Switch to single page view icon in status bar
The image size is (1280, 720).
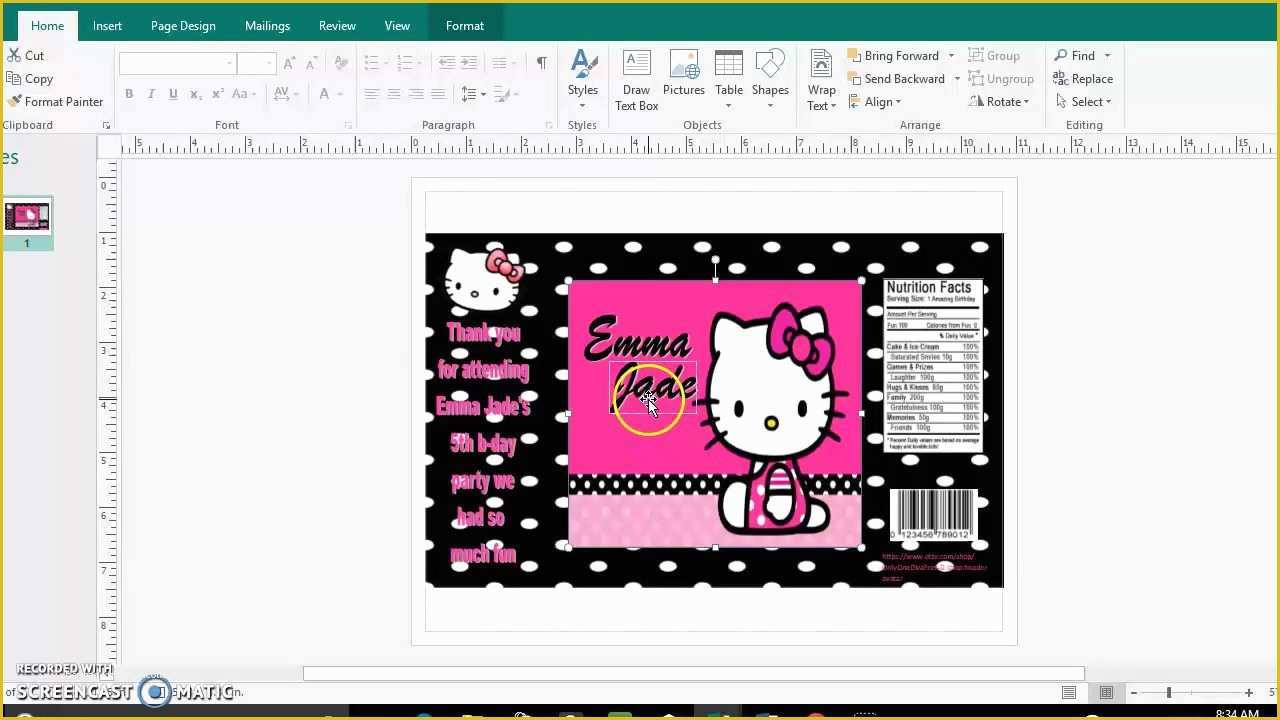1069,693
